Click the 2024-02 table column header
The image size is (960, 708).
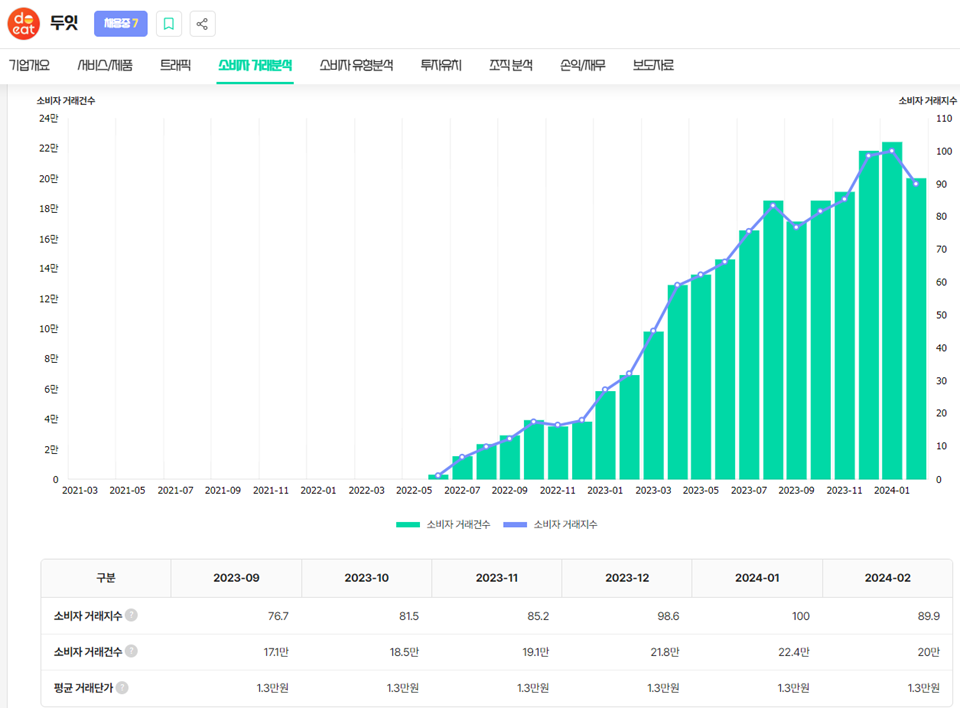click(x=887, y=578)
